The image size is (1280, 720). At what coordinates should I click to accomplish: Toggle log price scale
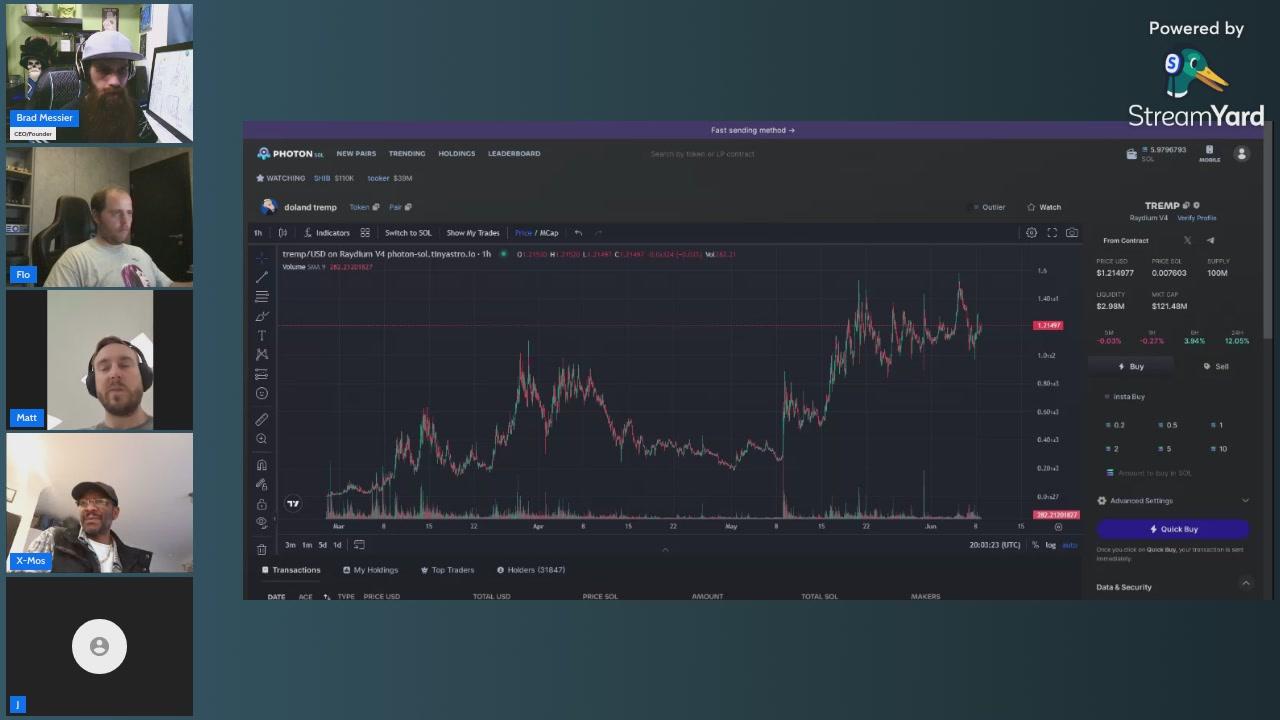coord(1050,545)
